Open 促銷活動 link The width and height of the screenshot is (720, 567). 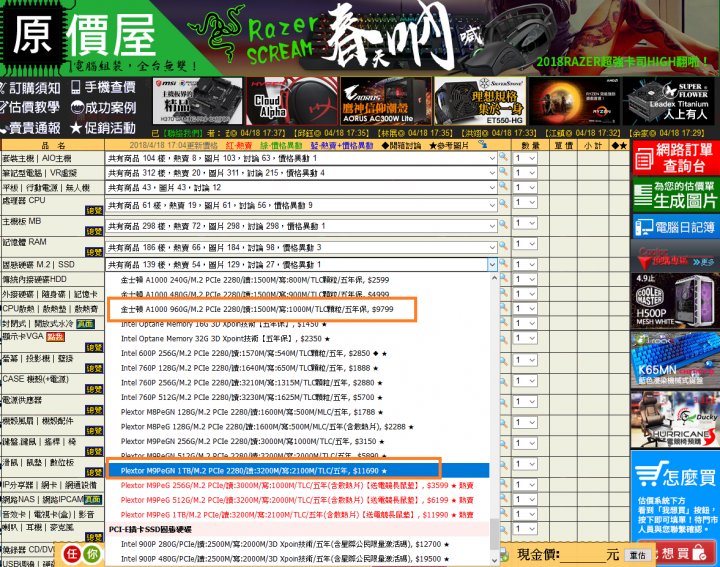click(103, 128)
